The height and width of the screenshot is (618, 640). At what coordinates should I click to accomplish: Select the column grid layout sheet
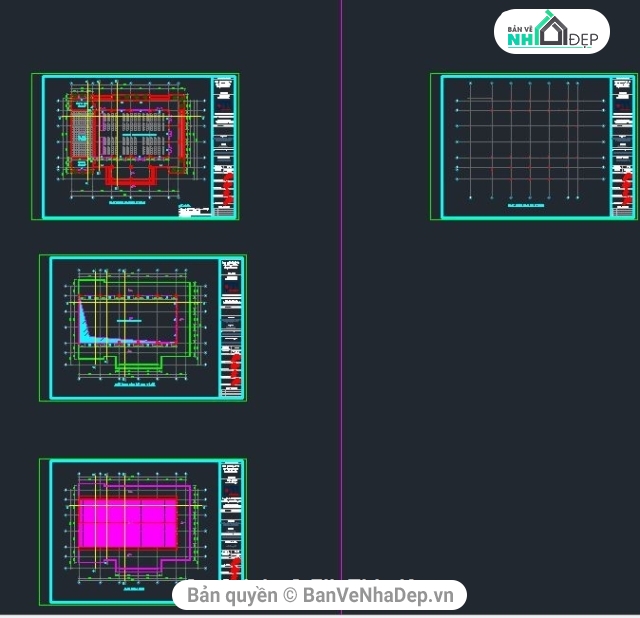tap(534, 147)
